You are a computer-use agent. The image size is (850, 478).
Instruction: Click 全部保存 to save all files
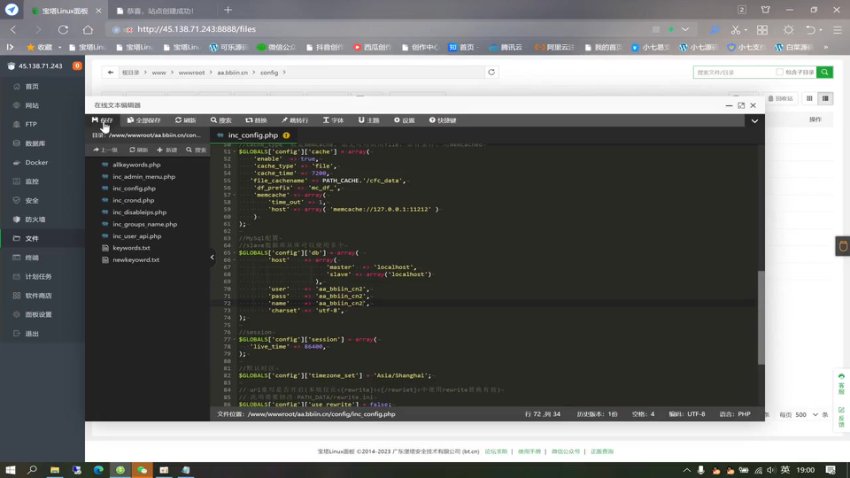click(x=145, y=120)
